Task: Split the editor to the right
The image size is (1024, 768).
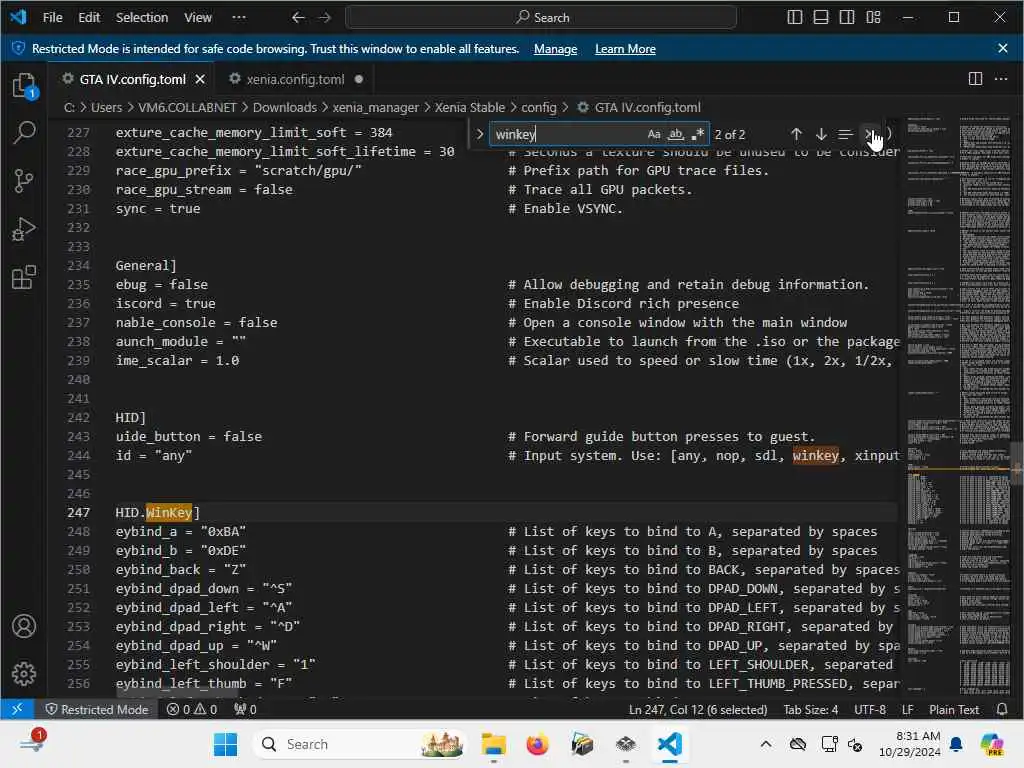Action: 975,79
